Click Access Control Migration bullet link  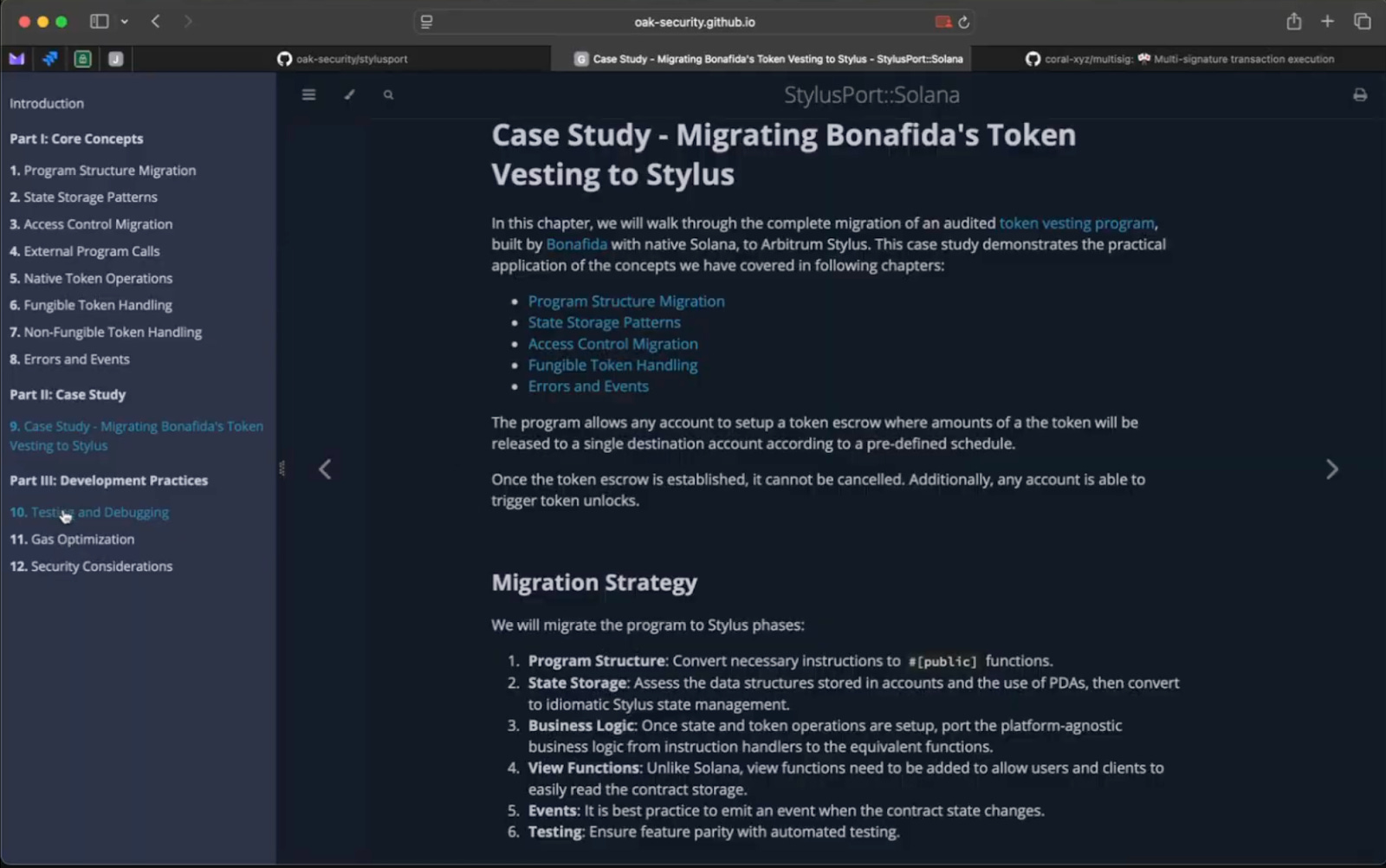(613, 344)
